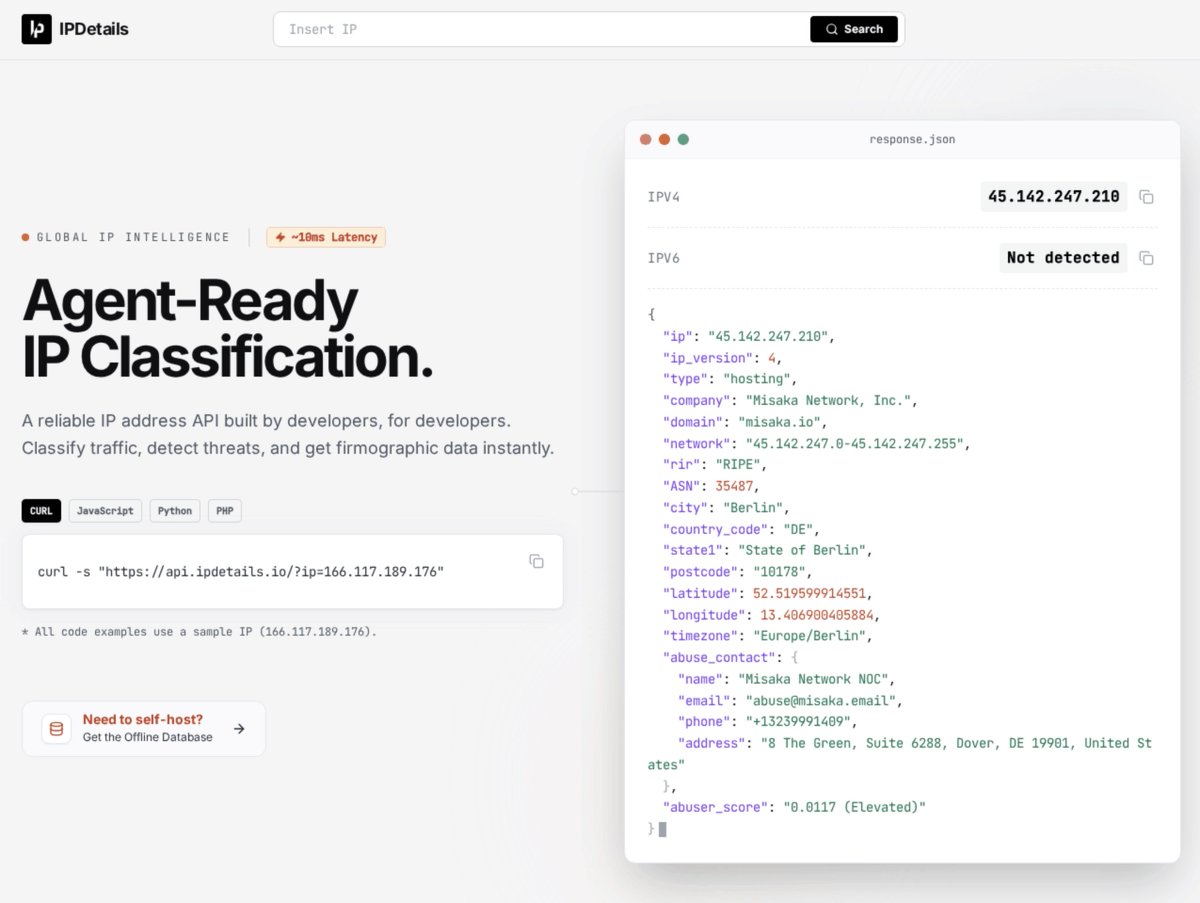Image resolution: width=1200 pixels, height=903 pixels.
Task: Click the orange dot in response.json window
Action: [664, 139]
